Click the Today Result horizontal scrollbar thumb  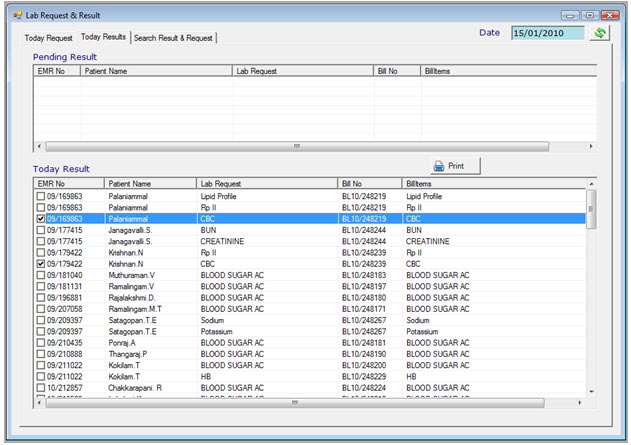point(295,403)
